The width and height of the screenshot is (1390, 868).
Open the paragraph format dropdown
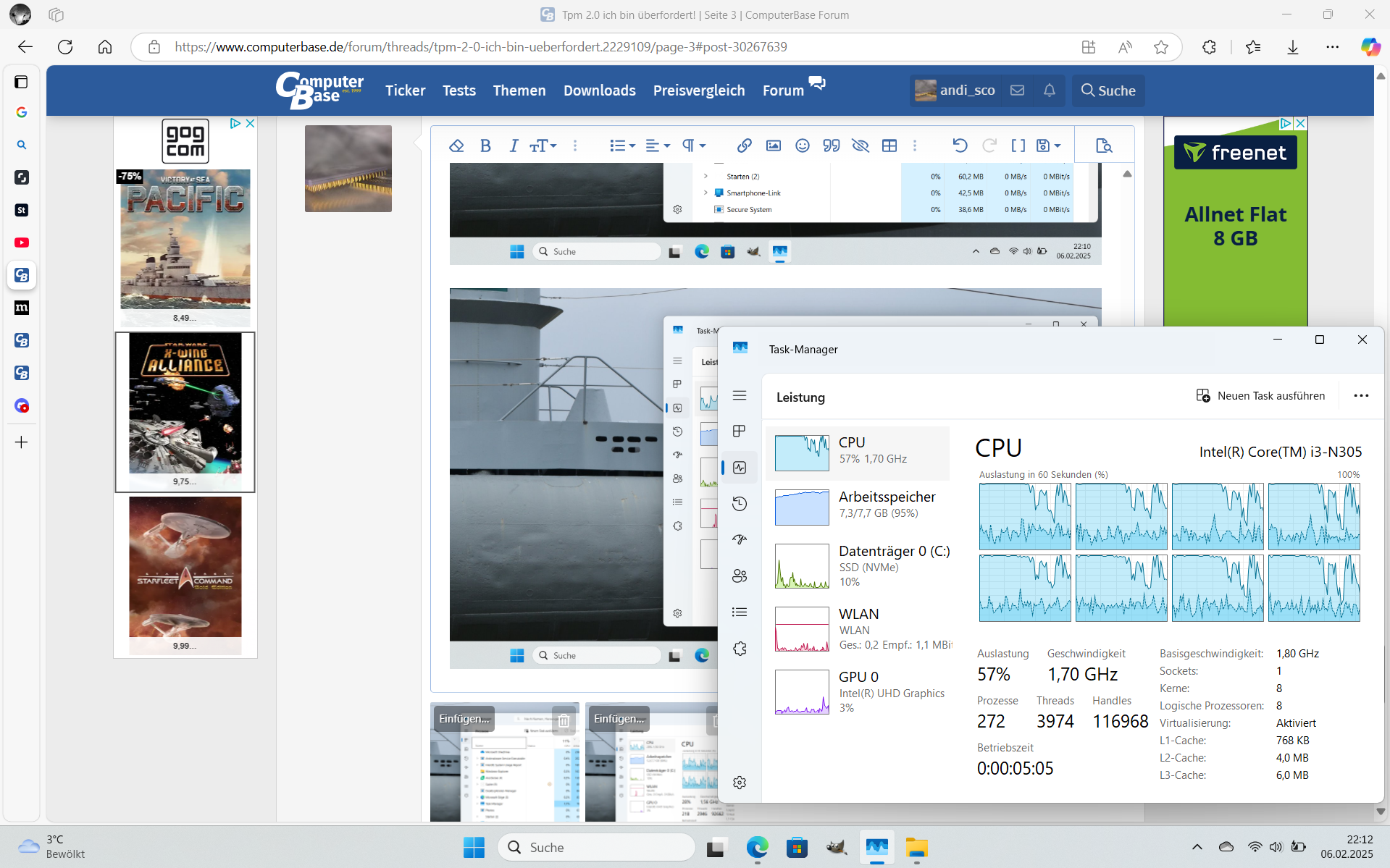(693, 146)
